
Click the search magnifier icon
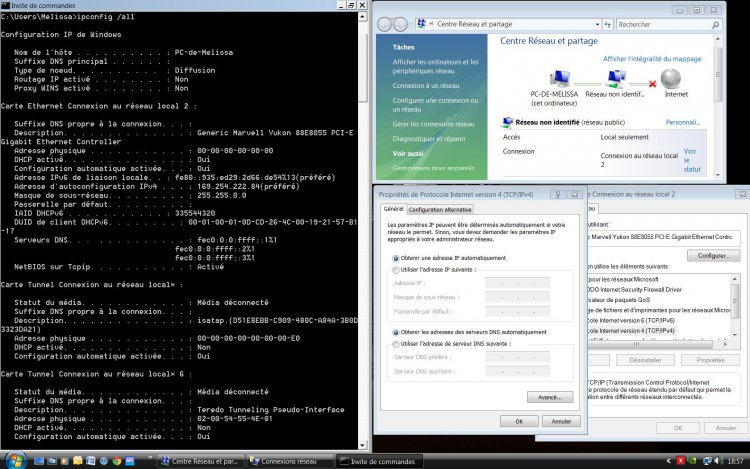coord(716,24)
